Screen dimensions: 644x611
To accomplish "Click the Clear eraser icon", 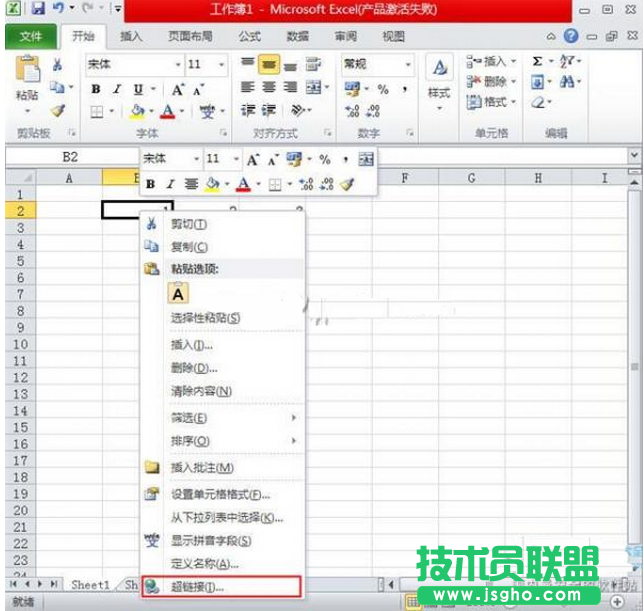I will [538, 102].
